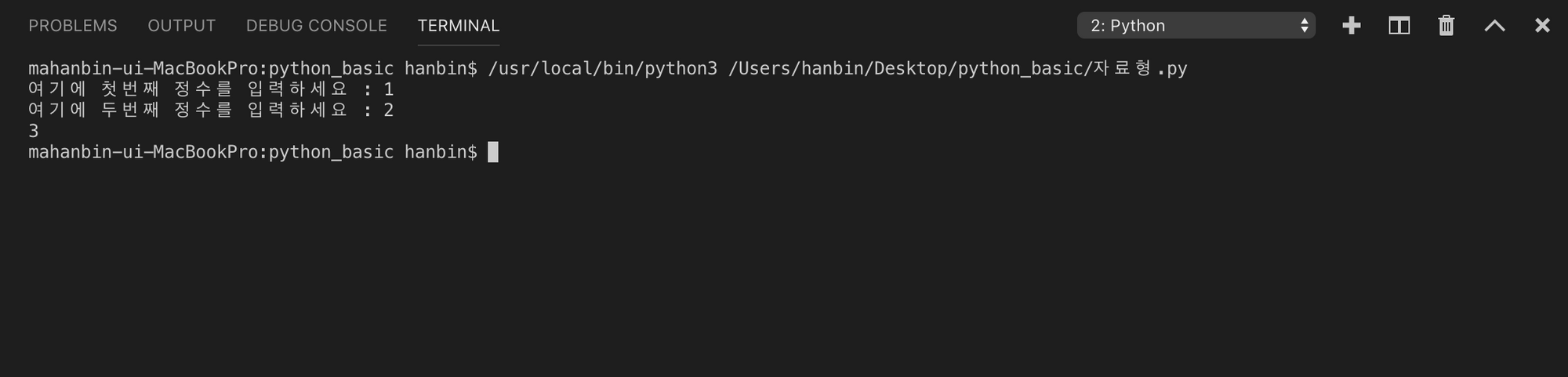Click entered value 2 after second prompt
Viewport: 1568px width, 377px height.
coord(388,110)
